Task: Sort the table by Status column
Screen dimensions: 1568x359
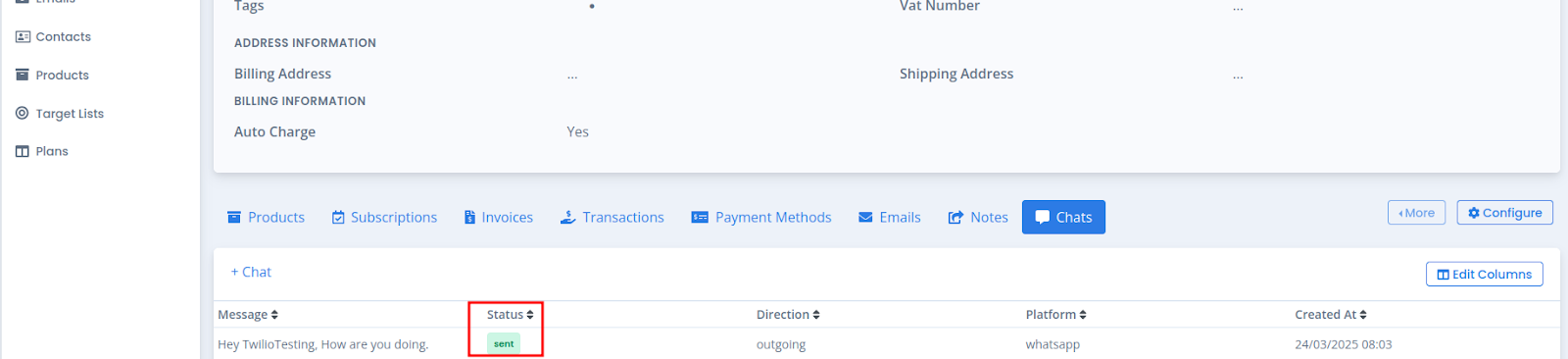Action: pyautogui.click(x=511, y=315)
